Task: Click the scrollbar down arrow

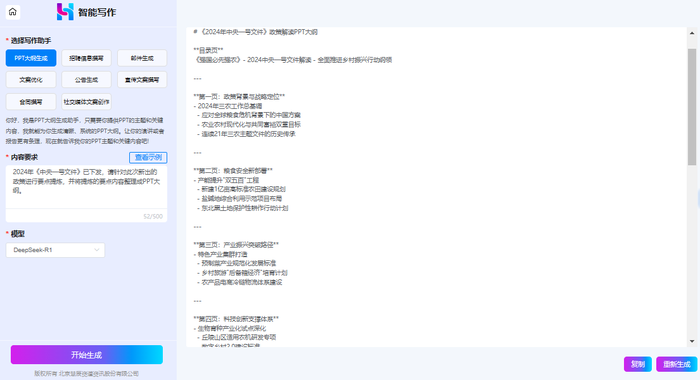Action: [692, 342]
